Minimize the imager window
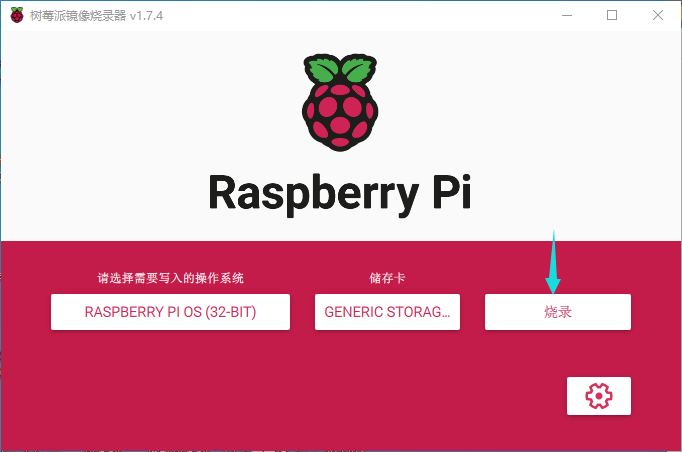 click(566, 14)
